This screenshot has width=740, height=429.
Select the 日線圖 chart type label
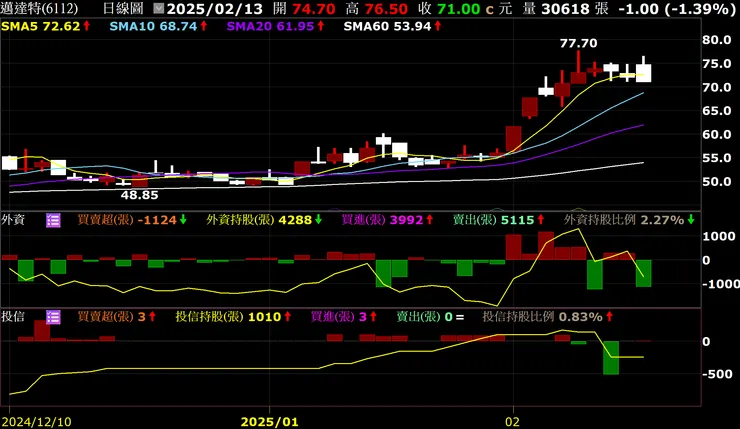[x=123, y=8]
